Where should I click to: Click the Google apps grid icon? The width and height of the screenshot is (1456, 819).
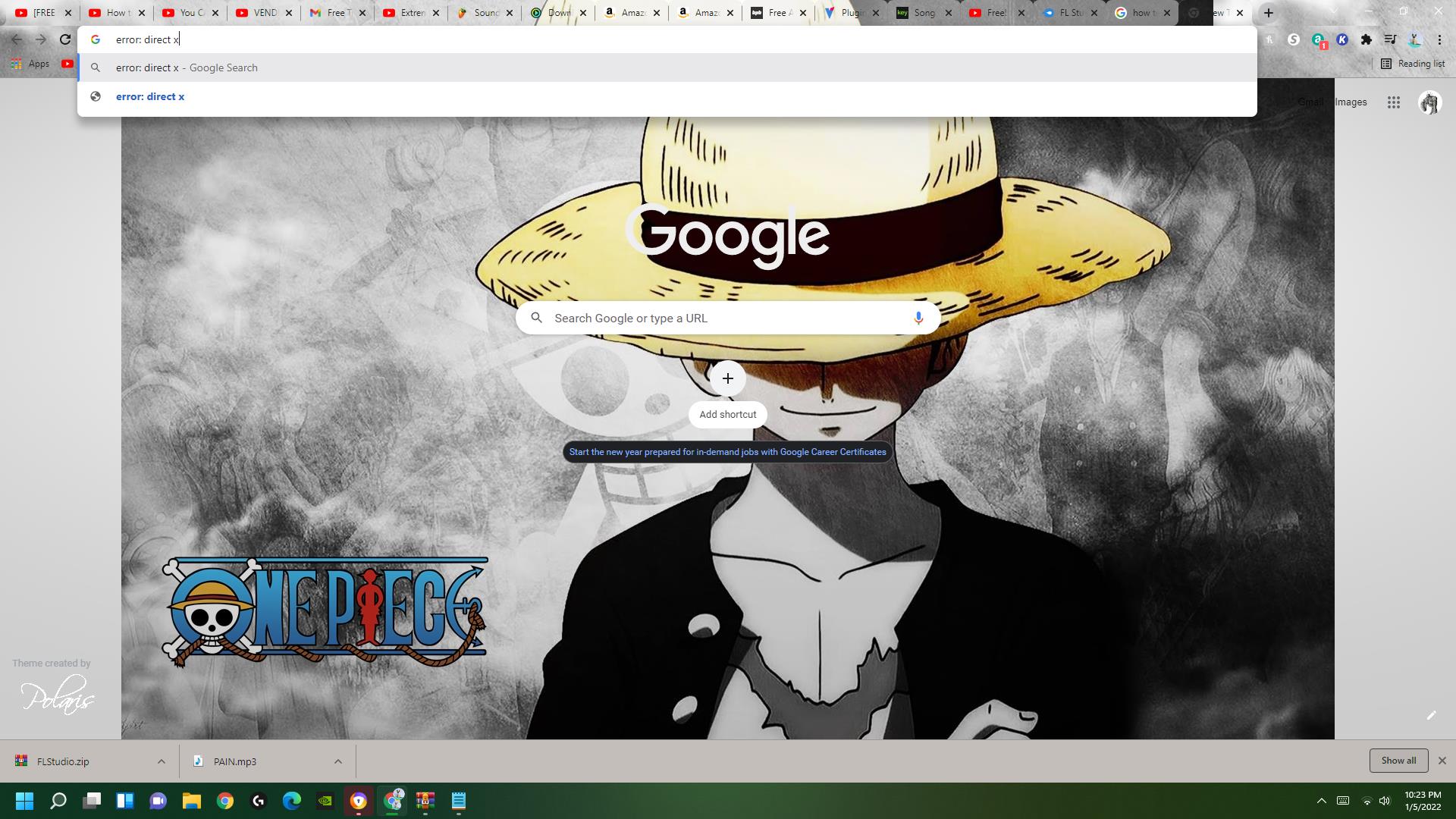1393,102
